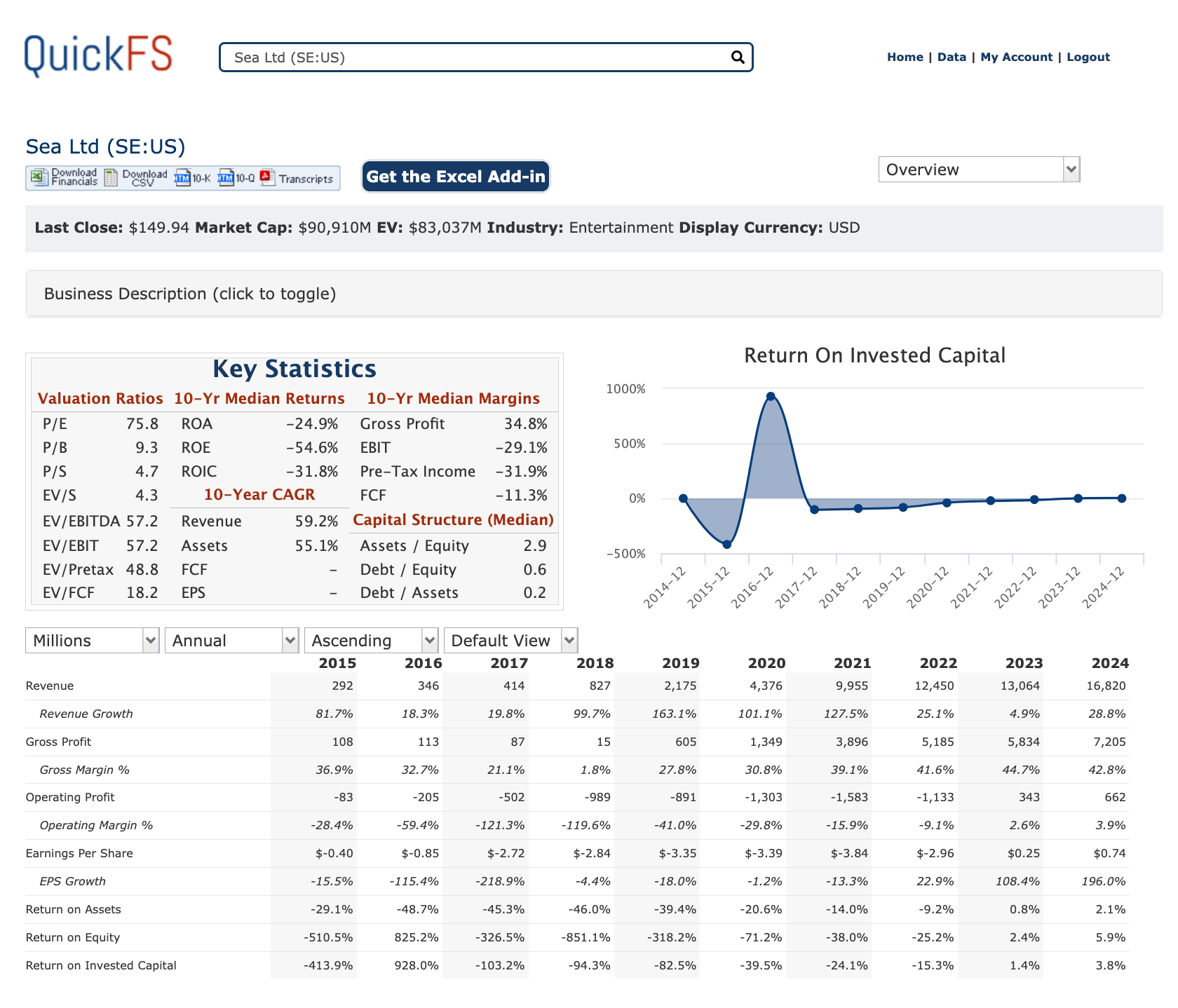Click the 2016-12 ROIC peak point
This screenshot has height=1008, width=1178.
[771, 396]
